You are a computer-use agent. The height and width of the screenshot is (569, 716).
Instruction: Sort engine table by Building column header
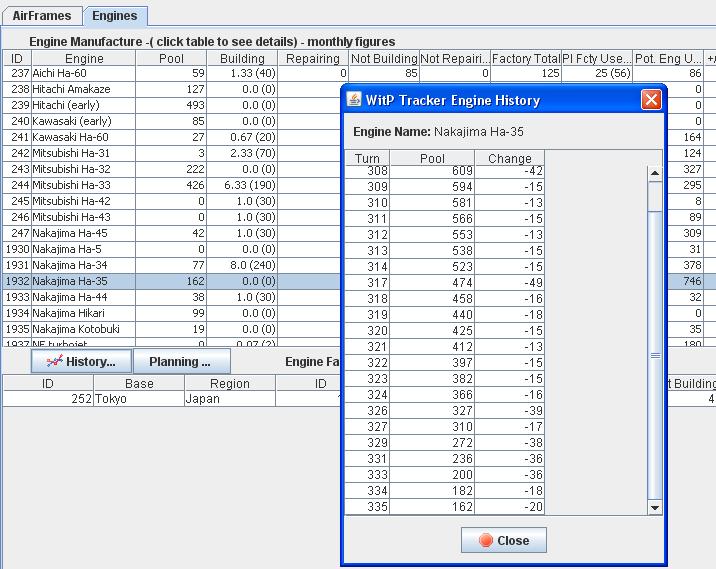[242, 58]
